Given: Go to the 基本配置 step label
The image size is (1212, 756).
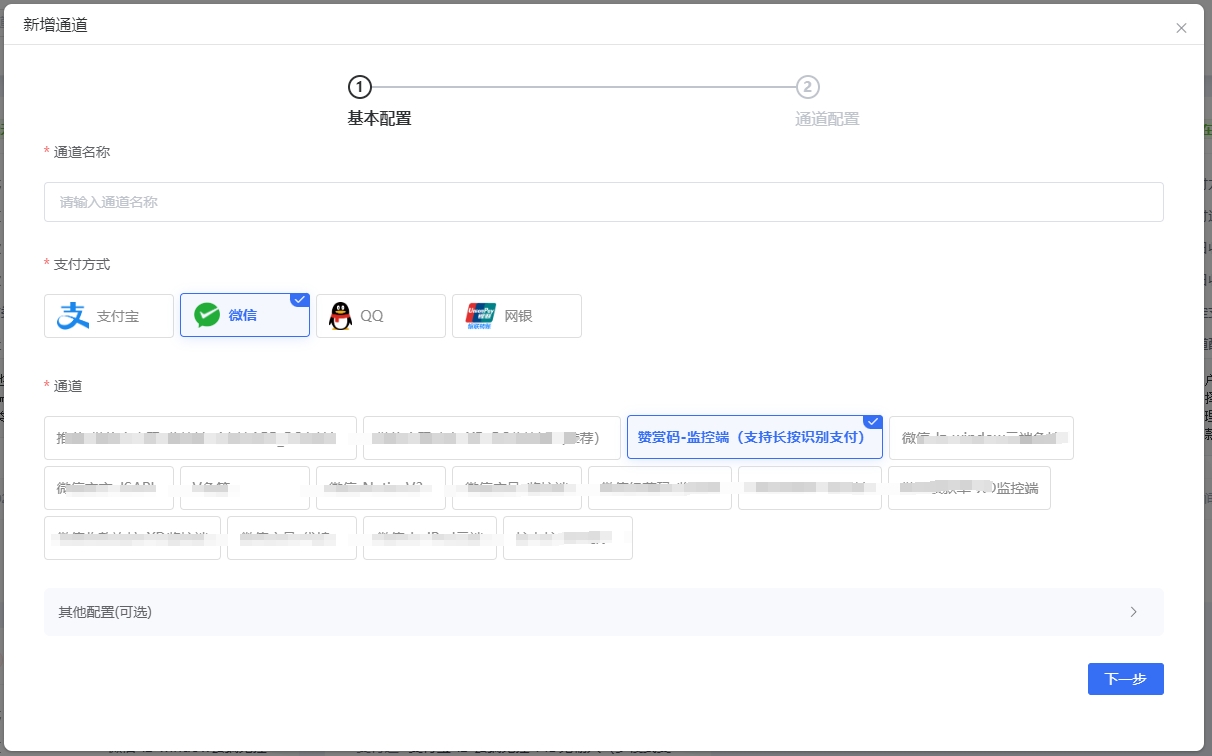Looking at the screenshot, I should coord(379,119).
